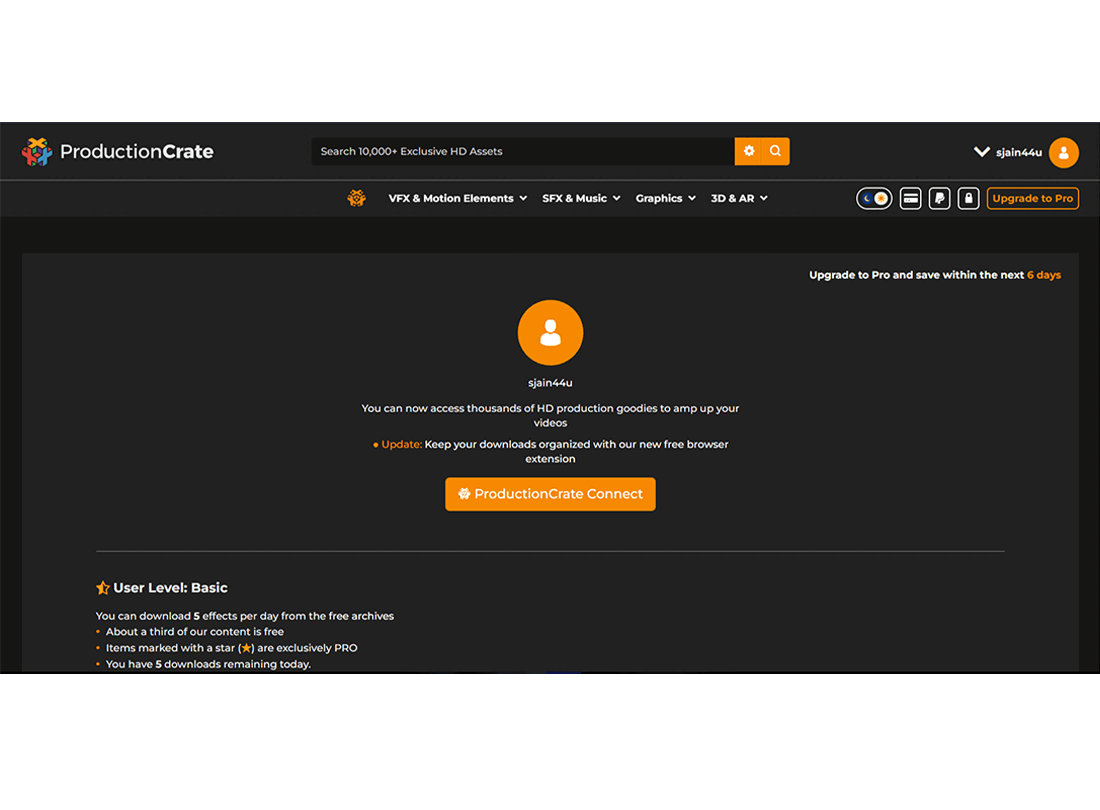Click the orange magnifier search button
Screen dimensions: 1100x810
[x=776, y=151]
